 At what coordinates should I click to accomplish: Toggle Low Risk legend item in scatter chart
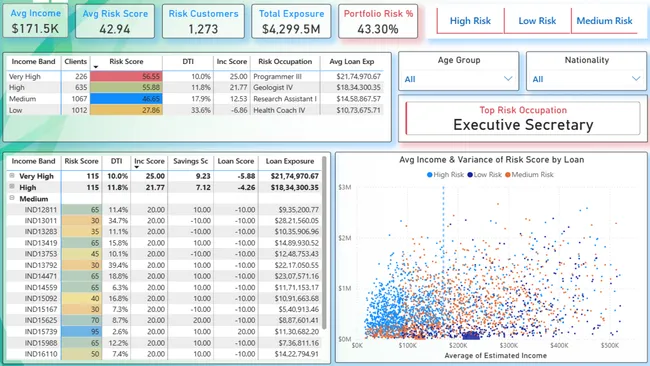484,175
